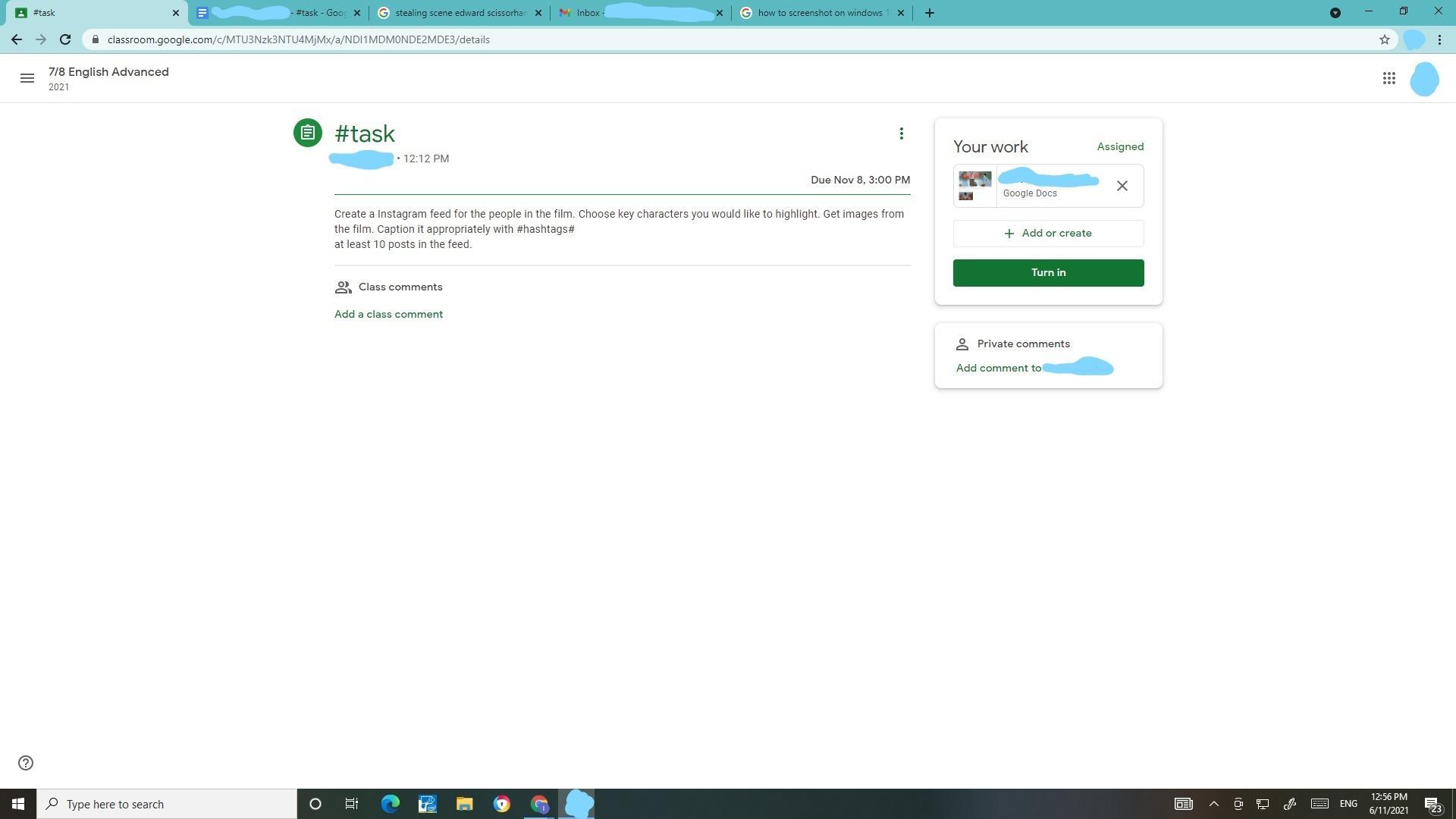This screenshot has width=1456, height=819.
Task: Reload the Classroom page
Action: [x=65, y=39]
